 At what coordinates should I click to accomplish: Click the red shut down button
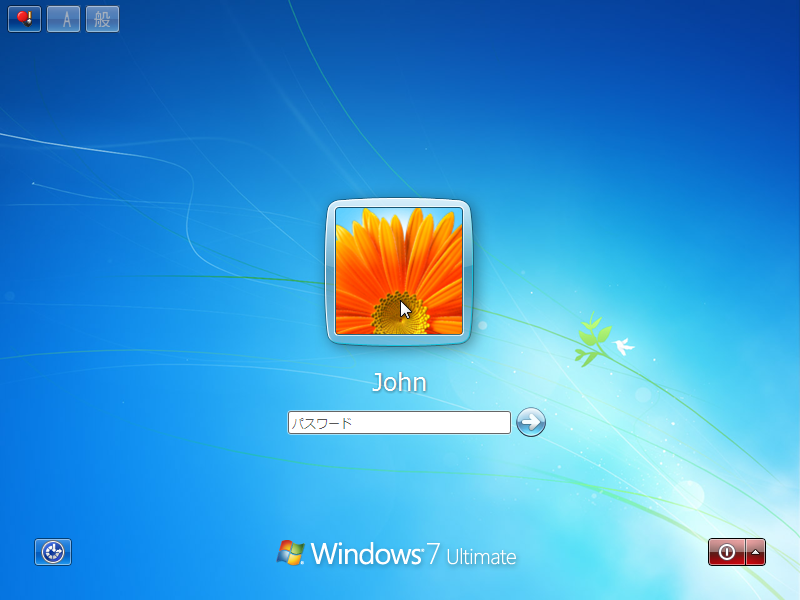pos(727,552)
